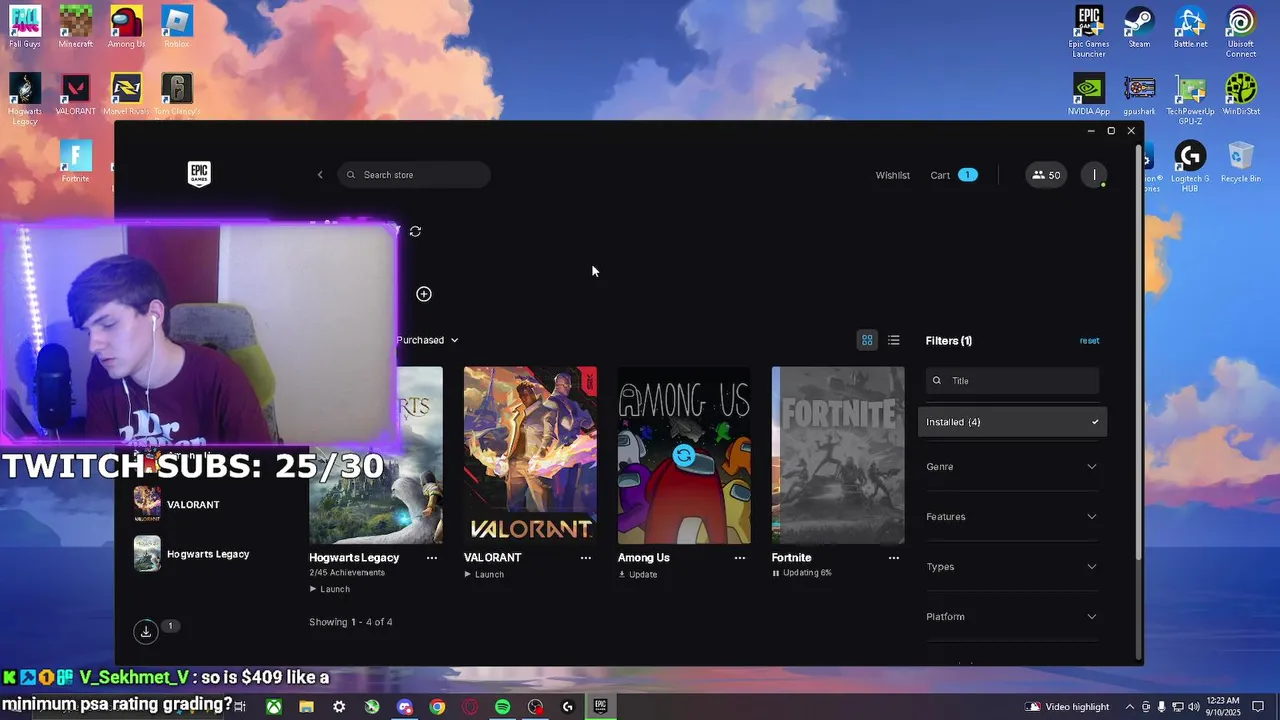Click the Among Us game title
The height and width of the screenshot is (720, 1280).
pyautogui.click(x=644, y=558)
